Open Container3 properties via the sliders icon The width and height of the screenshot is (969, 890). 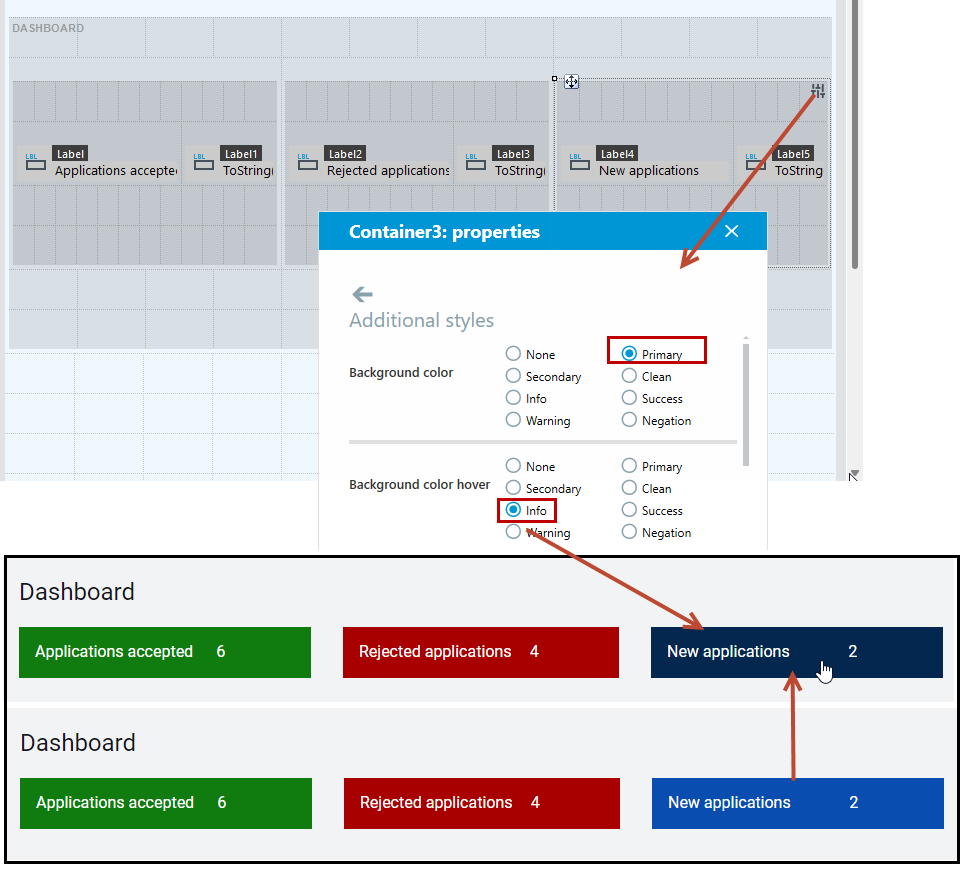coord(818,91)
